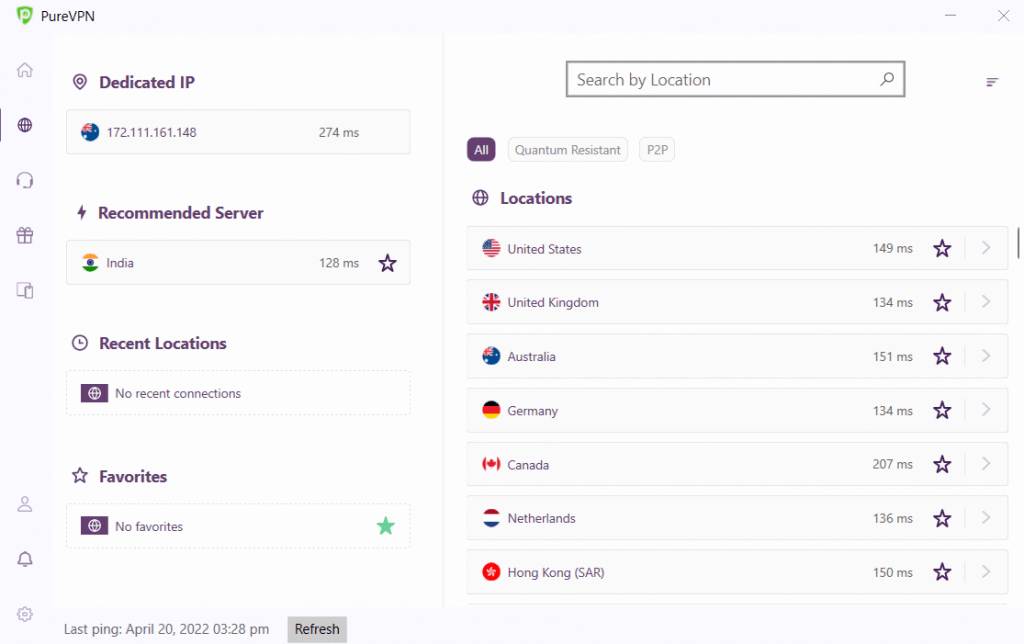
Task: Click the No favorites placeholder text
Action: [x=149, y=526]
